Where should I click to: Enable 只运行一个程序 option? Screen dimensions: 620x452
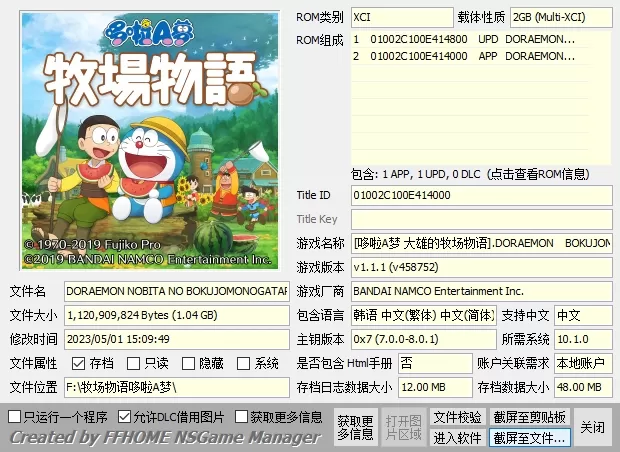[x=14, y=416]
